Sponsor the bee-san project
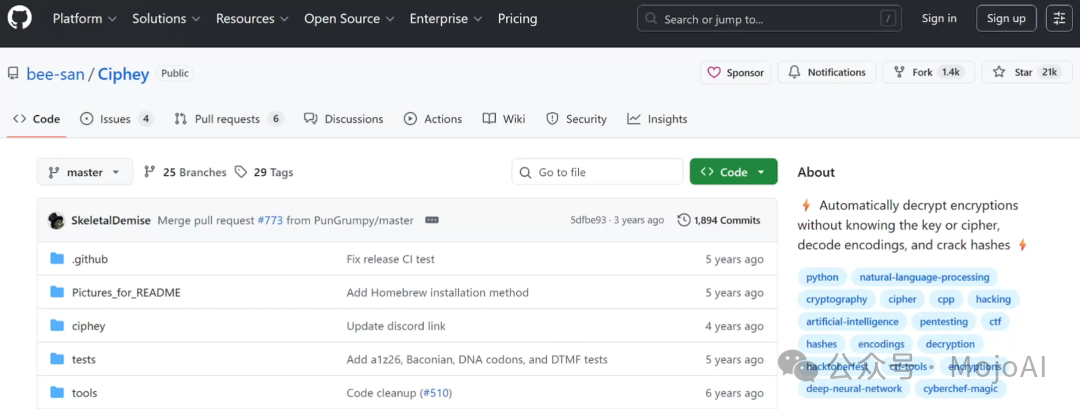The width and height of the screenshot is (1080, 409). tap(735, 72)
